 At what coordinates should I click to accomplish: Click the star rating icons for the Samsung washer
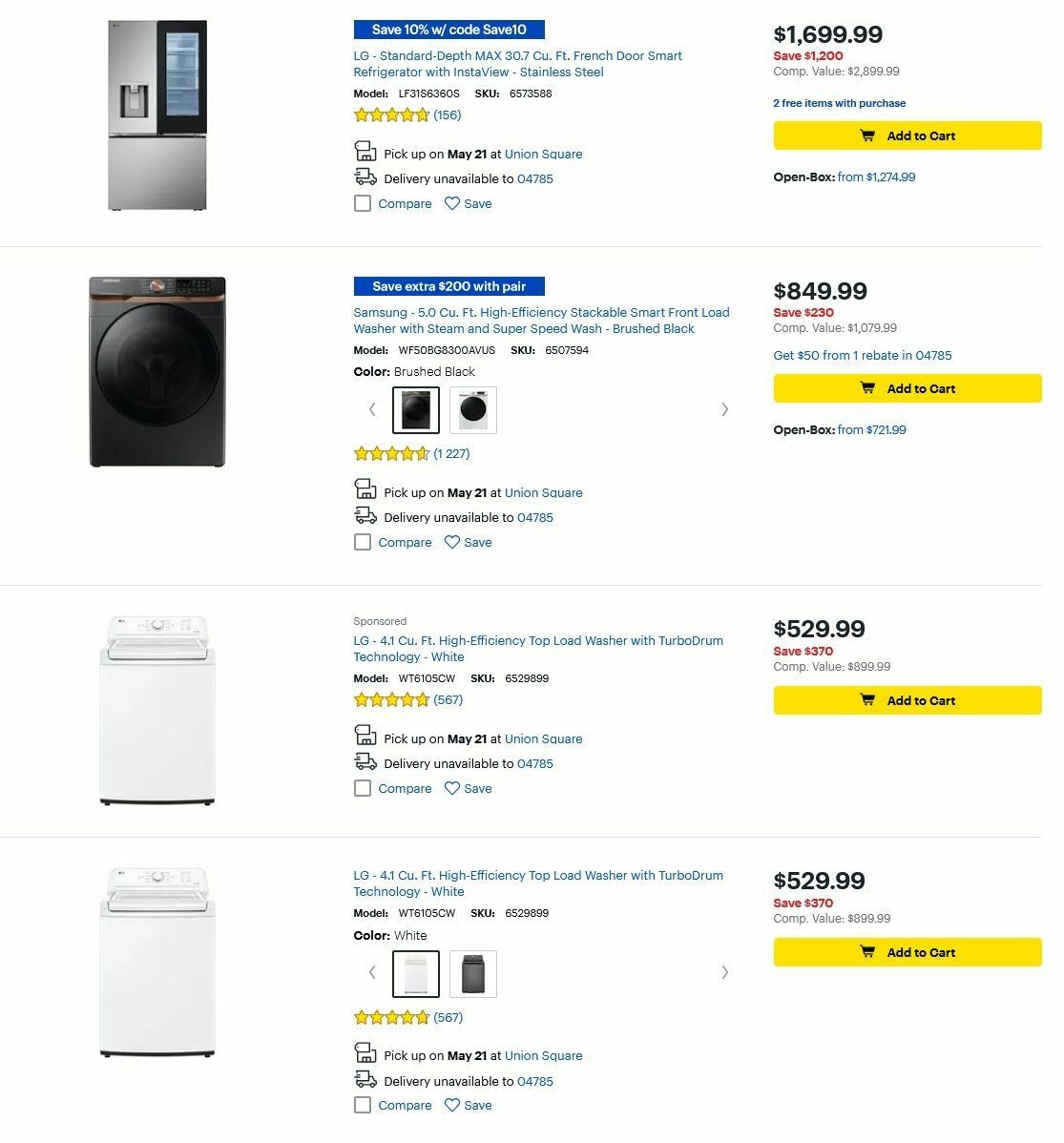391,453
